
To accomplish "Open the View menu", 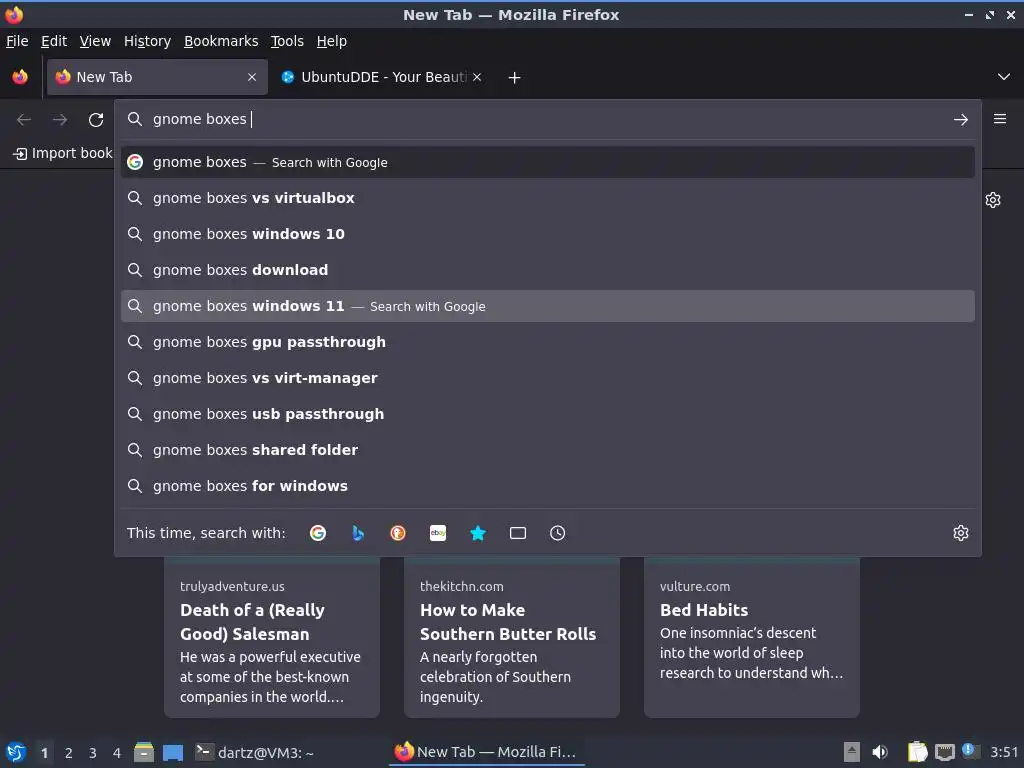I will [95, 41].
